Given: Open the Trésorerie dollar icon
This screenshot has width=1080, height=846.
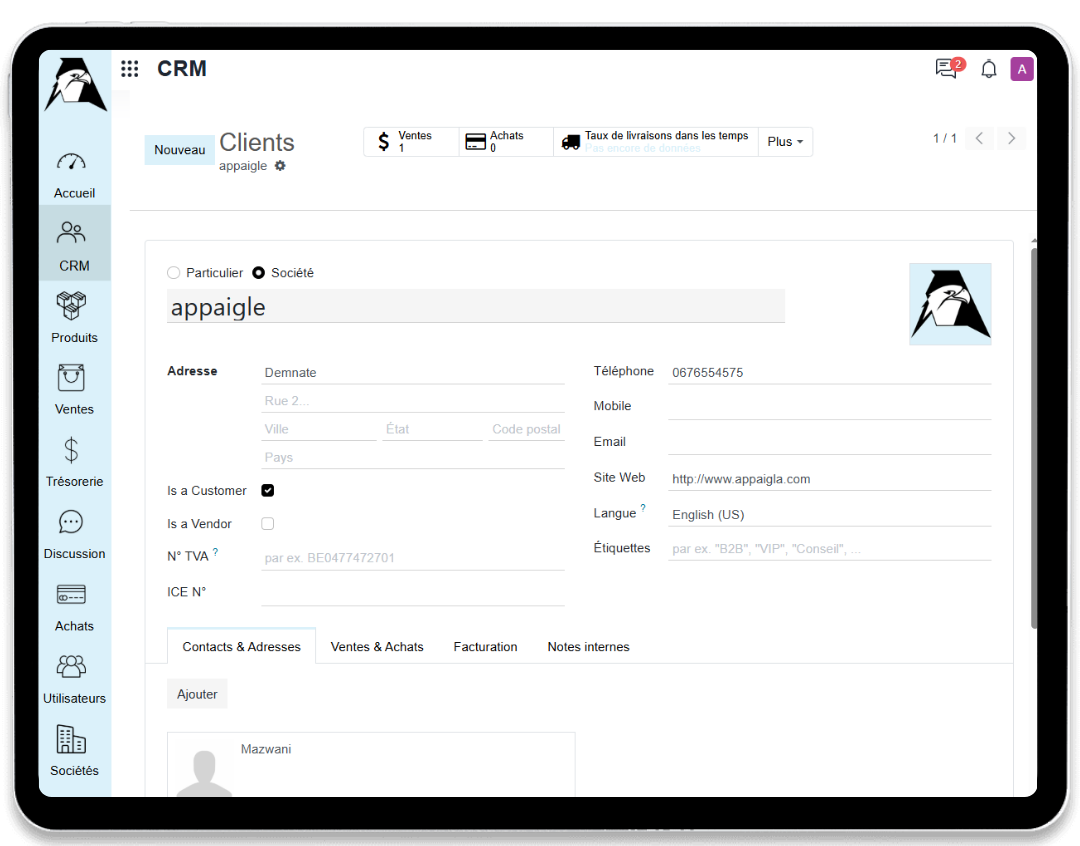Looking at the screenshot, I should (x=71, y=450).
